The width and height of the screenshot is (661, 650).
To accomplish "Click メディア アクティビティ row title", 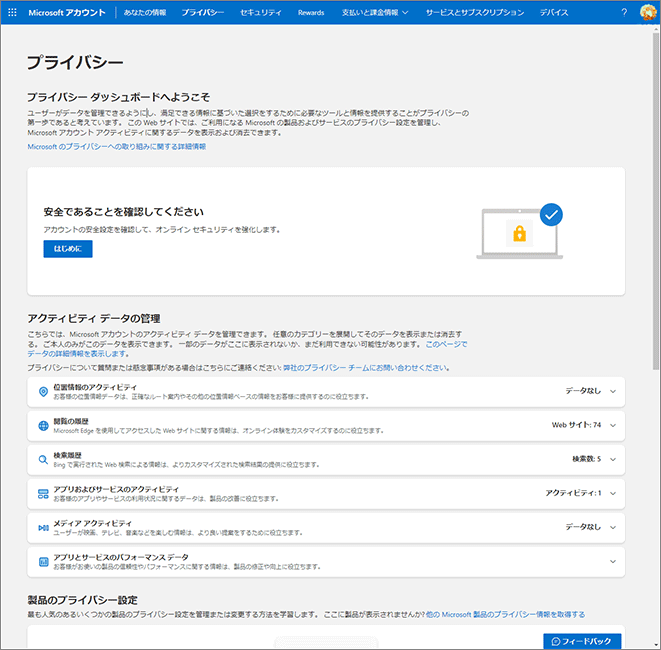I will click(92, 523).
